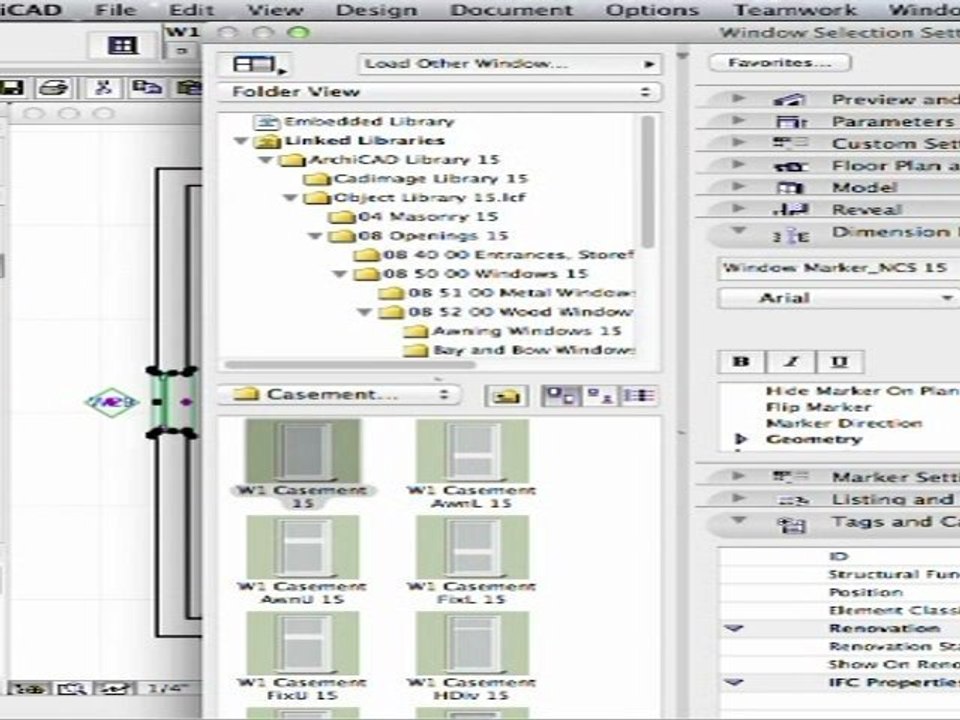Screen dimensions: 960x720
Task: Click the window marker tag on floor plan
Action: [x=111, y=402]
